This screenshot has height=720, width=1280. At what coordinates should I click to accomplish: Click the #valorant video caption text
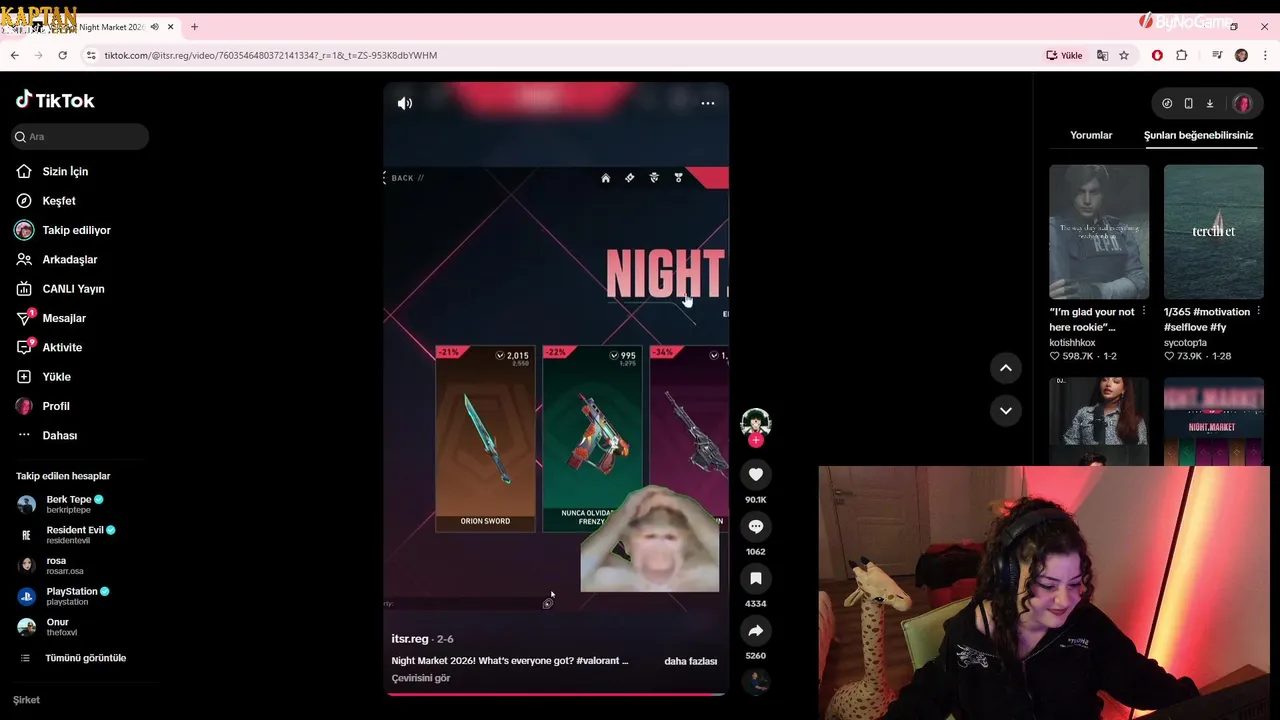pyautogui.click(x=510, y=661)
